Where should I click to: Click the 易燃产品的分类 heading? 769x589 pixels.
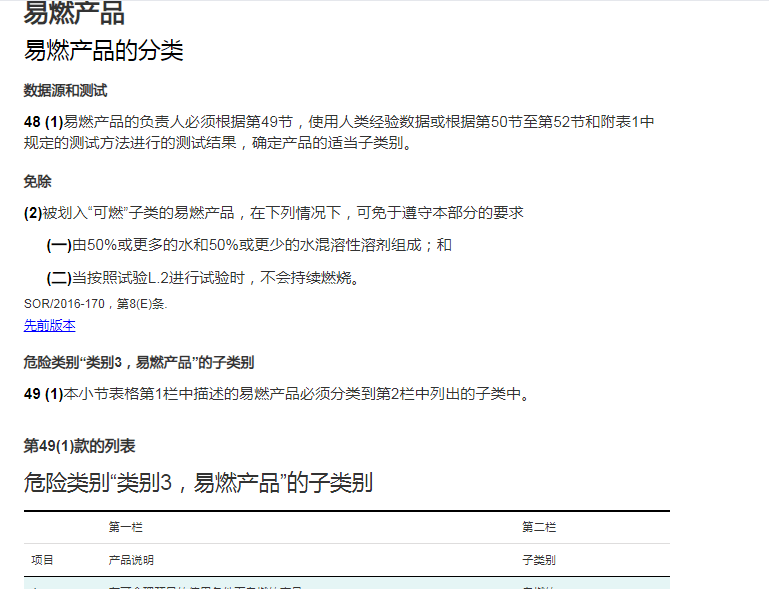tap(103, 51)
